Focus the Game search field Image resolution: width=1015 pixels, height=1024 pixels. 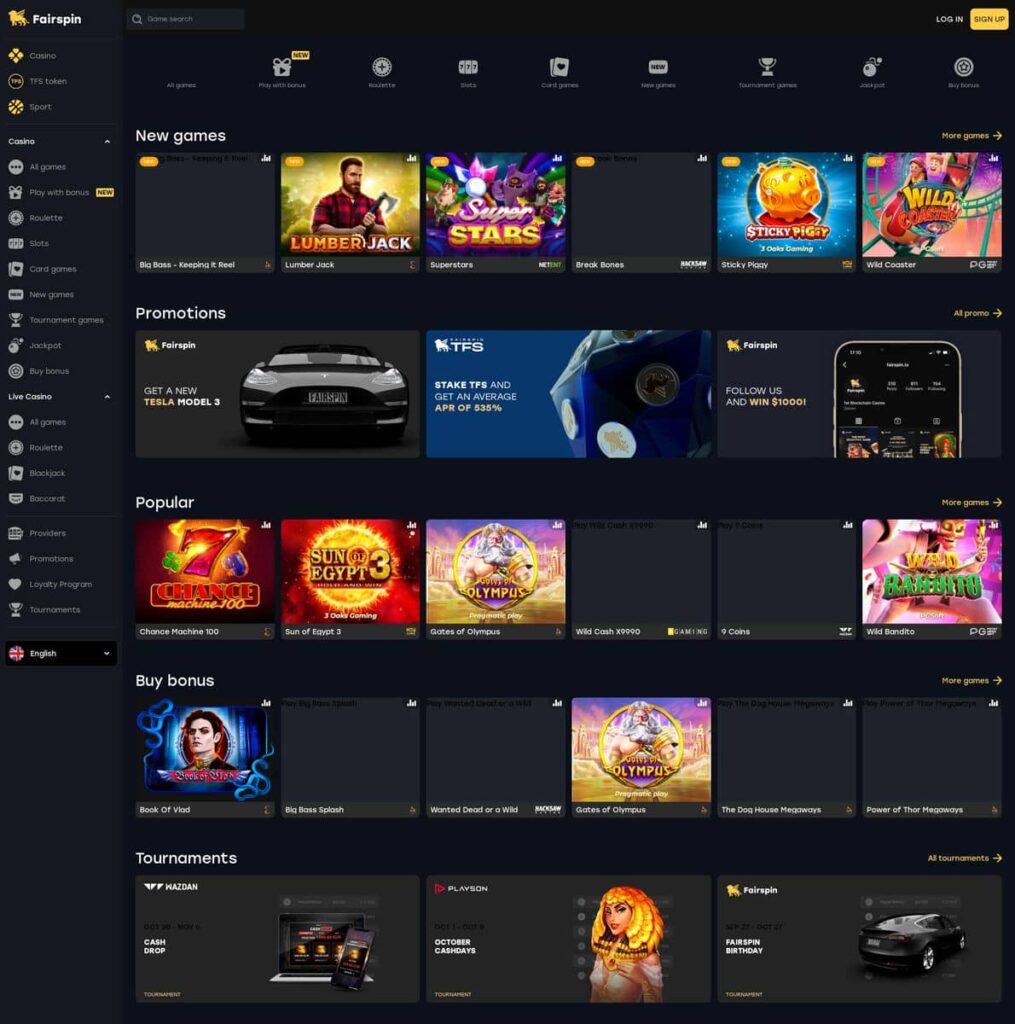[185, 19]
